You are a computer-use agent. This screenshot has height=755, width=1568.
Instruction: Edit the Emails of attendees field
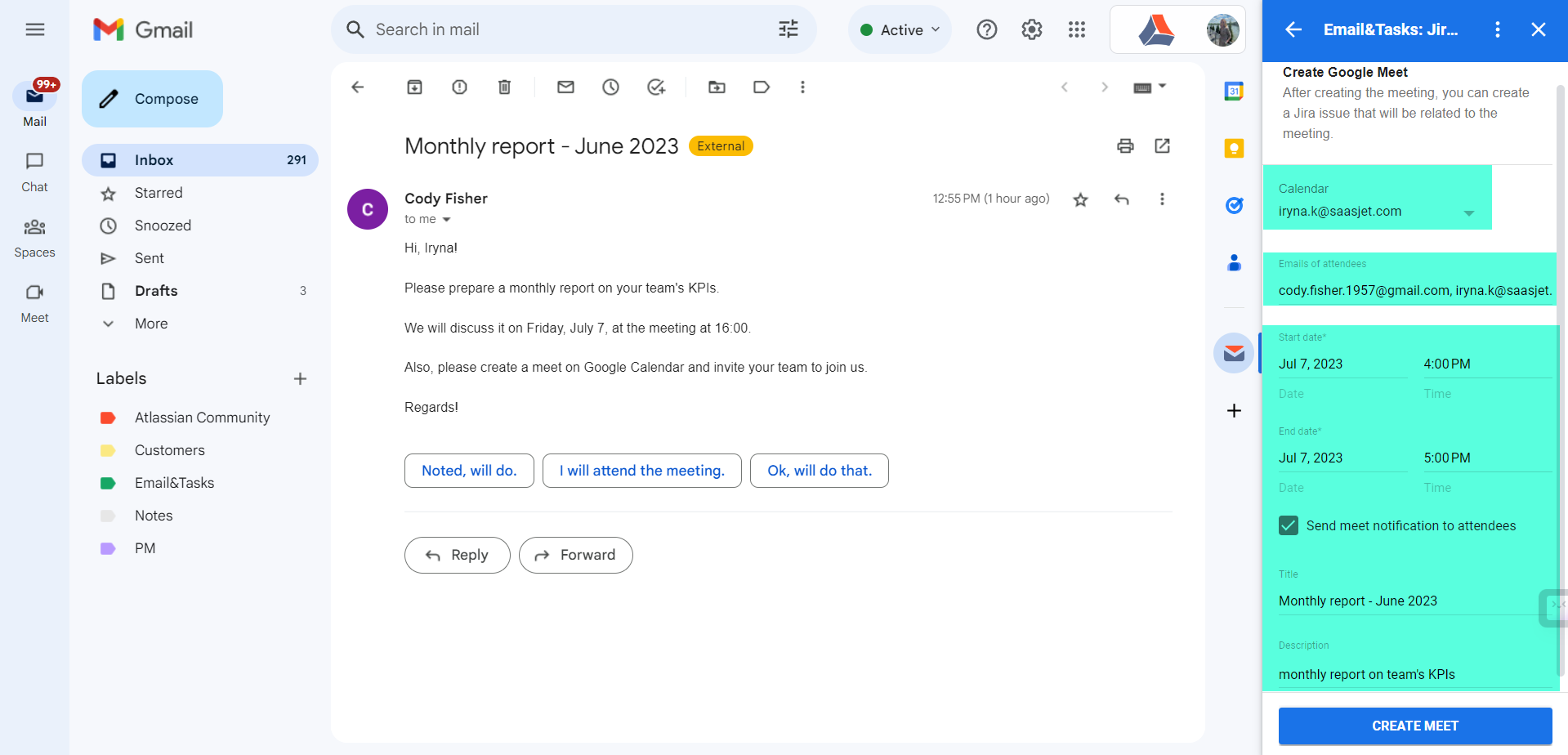pos(1414,291)
